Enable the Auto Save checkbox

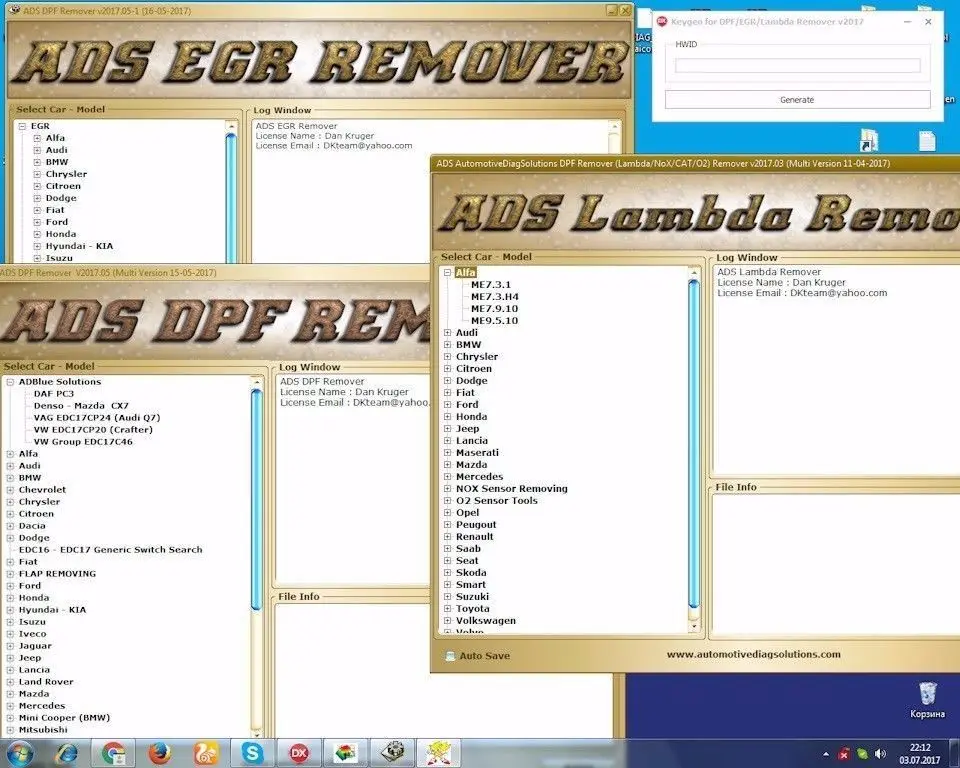point(450,656)
